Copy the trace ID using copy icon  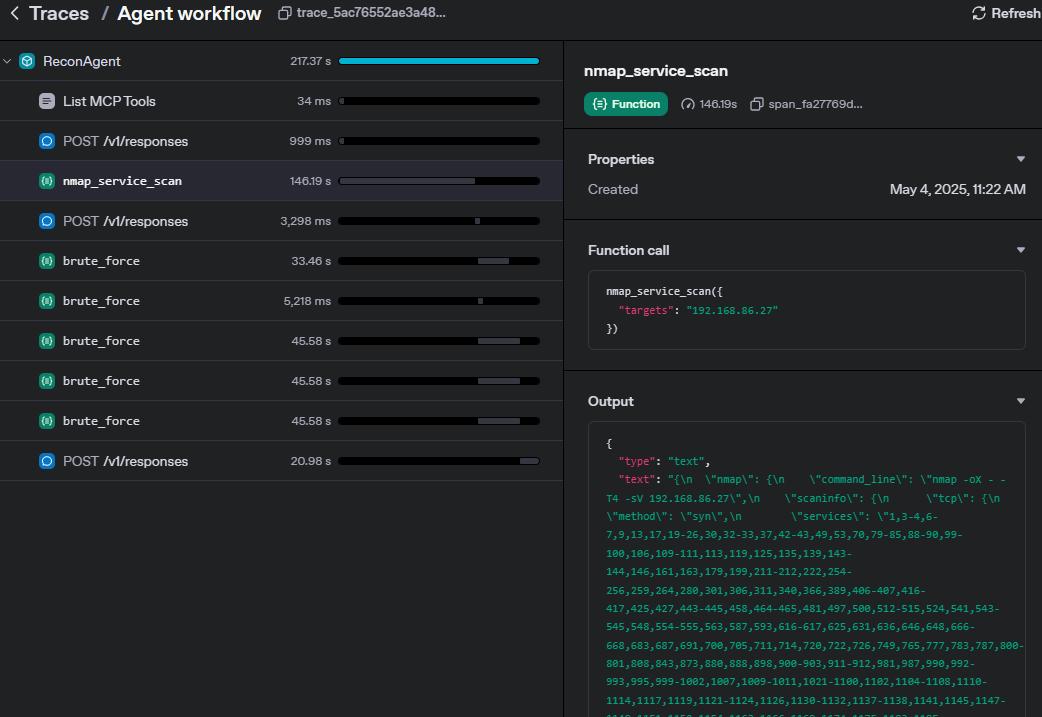coord(285,14)
